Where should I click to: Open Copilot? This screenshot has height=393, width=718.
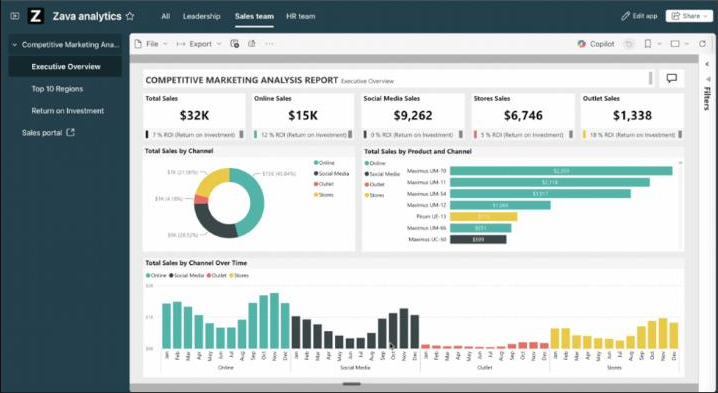click(596, 44)
